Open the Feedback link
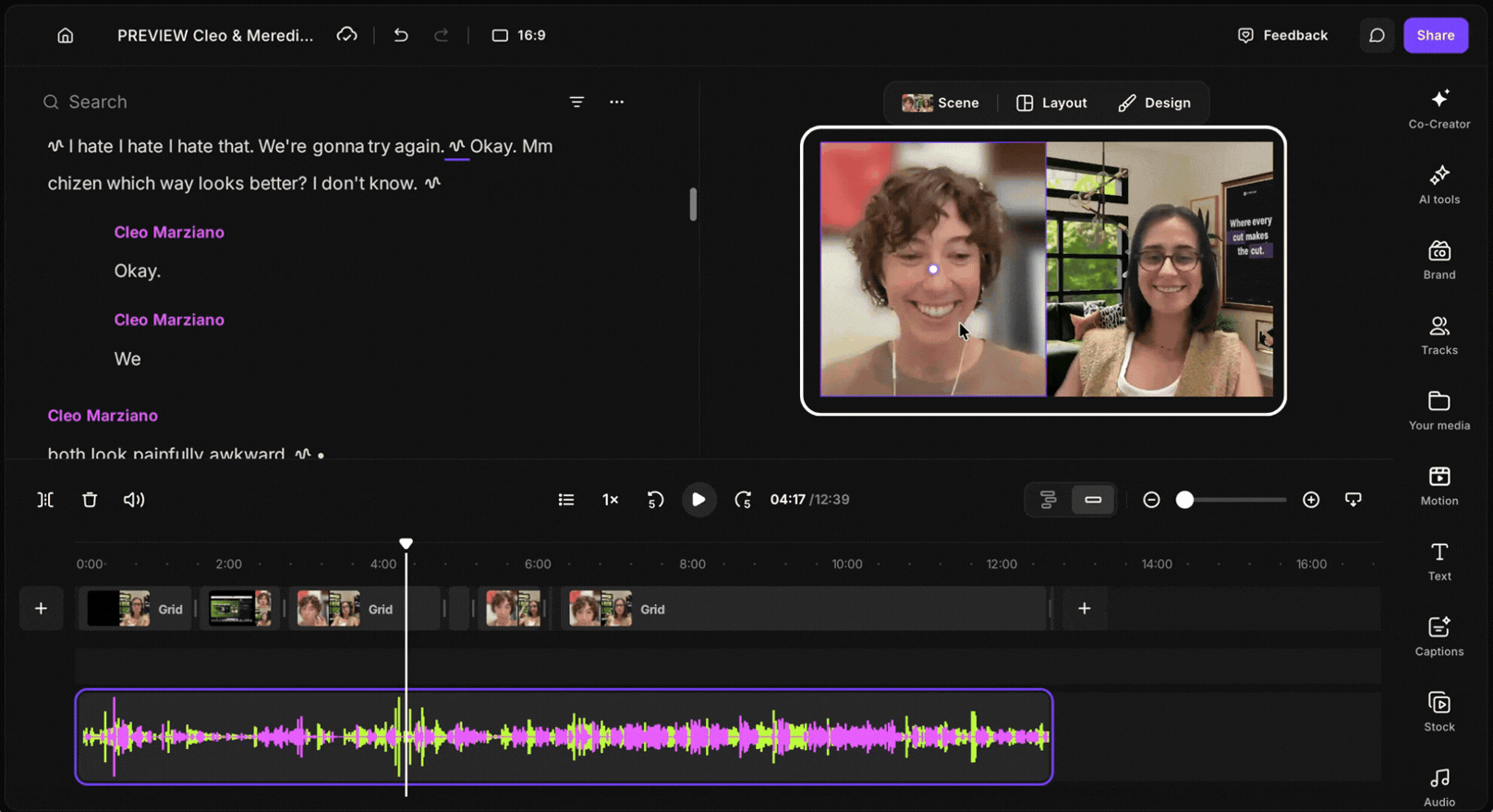1493x812 pixels. click(x=1282, y=35)
